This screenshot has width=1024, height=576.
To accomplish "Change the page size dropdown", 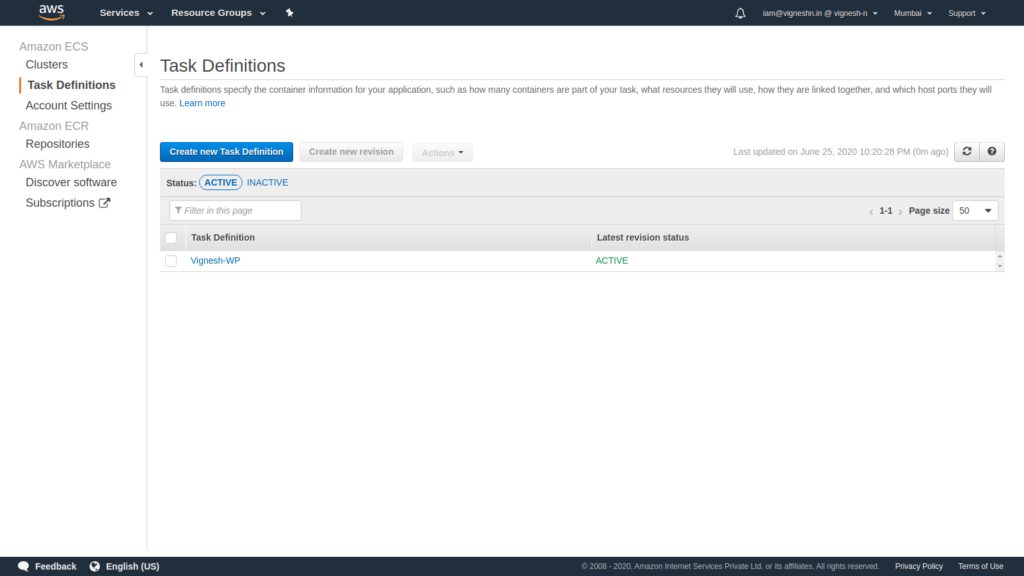I will pyautogui.click(x=975, y=210).
